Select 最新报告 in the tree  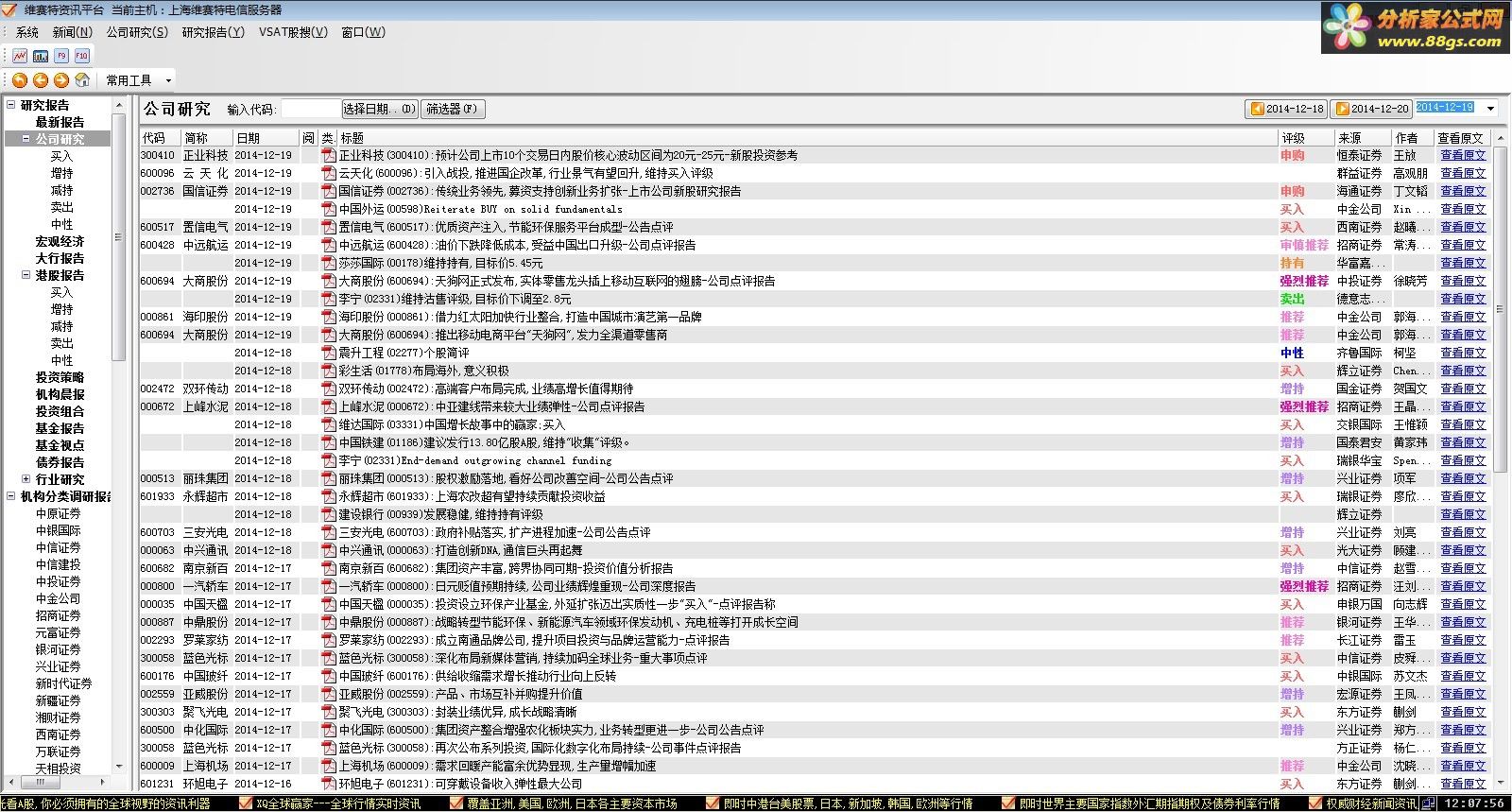click(60, 122)
